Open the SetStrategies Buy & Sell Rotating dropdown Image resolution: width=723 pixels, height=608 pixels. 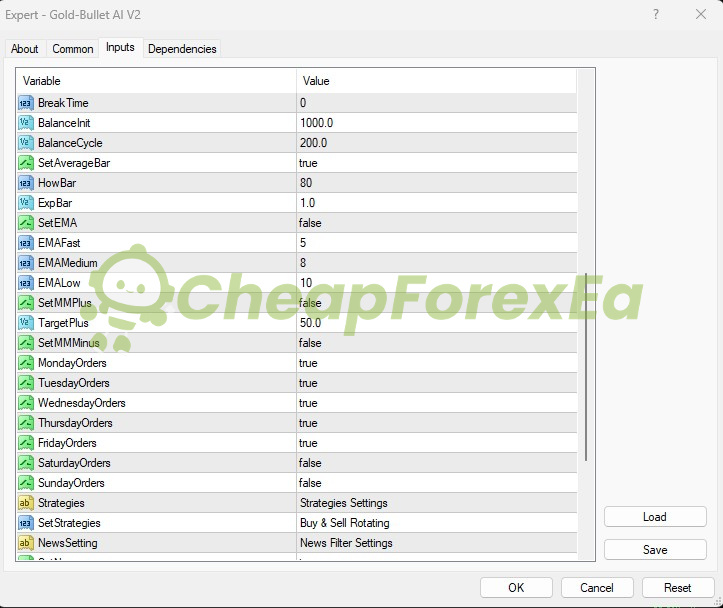[437, 523]
